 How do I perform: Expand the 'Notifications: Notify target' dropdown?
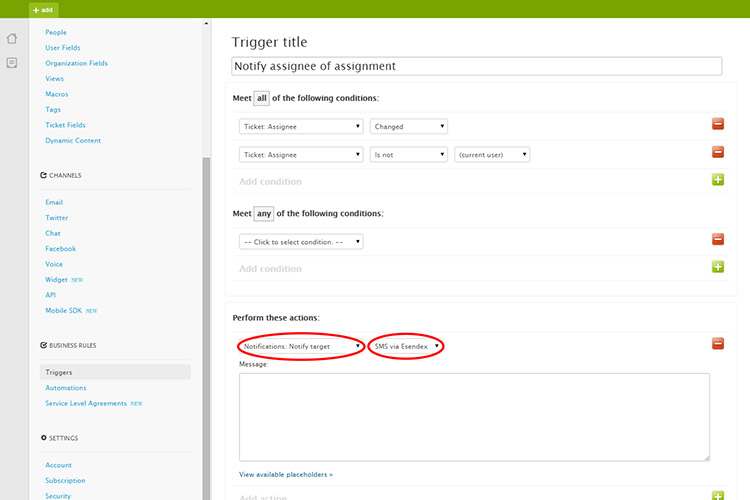(x=301, y=346)
